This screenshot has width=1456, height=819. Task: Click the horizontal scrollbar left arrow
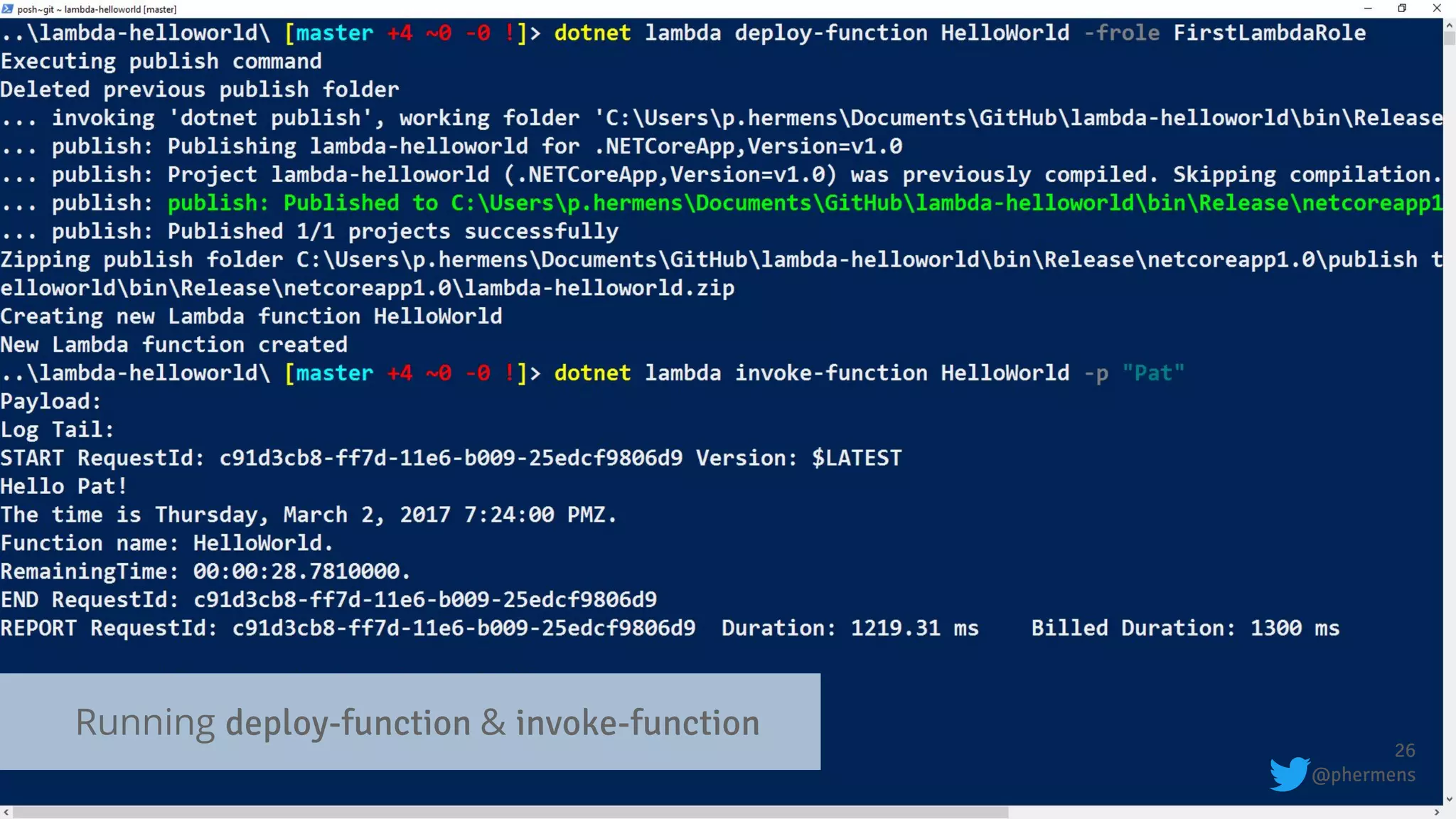(6, 812)
